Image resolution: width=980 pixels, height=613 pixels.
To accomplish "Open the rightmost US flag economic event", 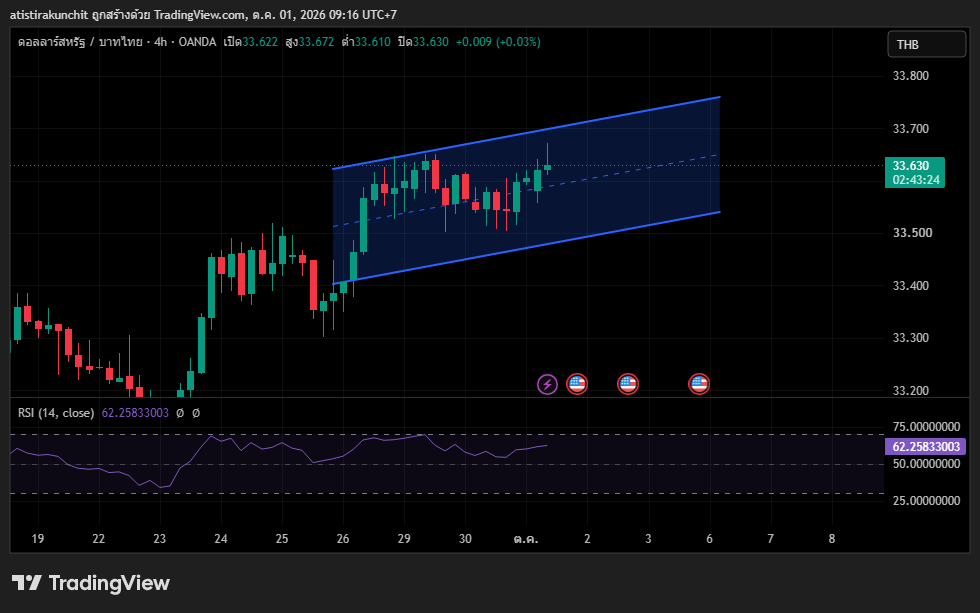I will click(699, 384).
